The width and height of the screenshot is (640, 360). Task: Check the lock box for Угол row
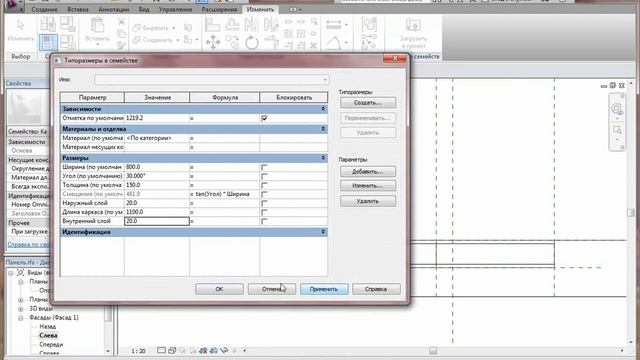(x=264, y=176)
